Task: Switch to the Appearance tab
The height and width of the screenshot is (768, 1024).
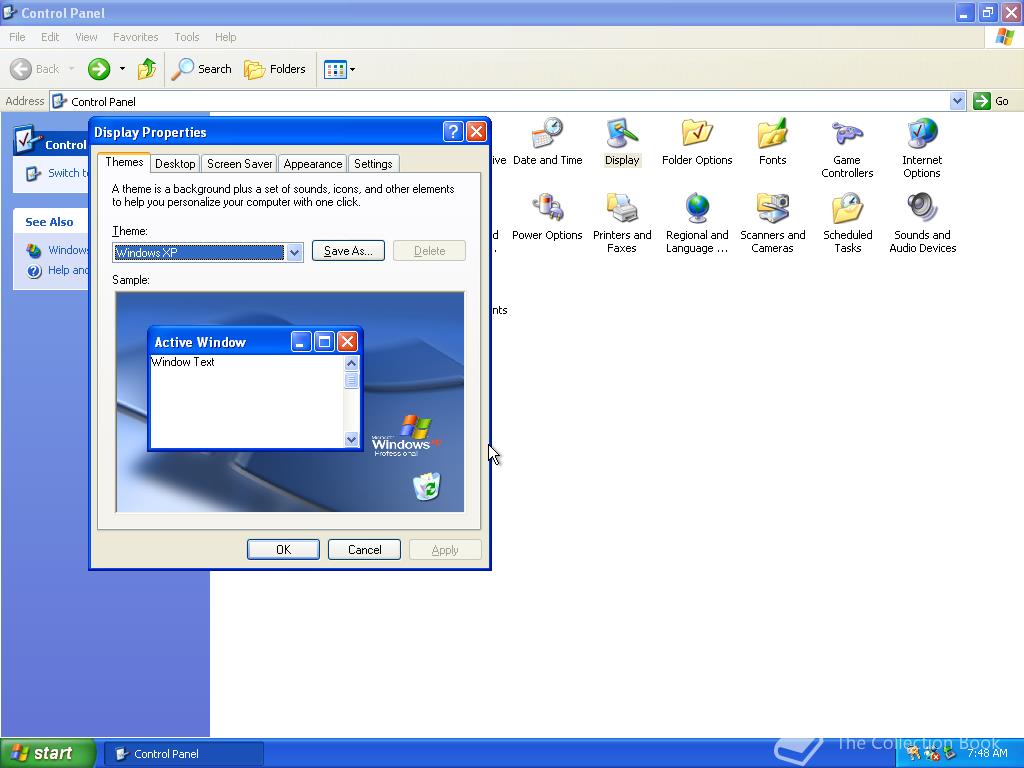Action: pos(313,164)
